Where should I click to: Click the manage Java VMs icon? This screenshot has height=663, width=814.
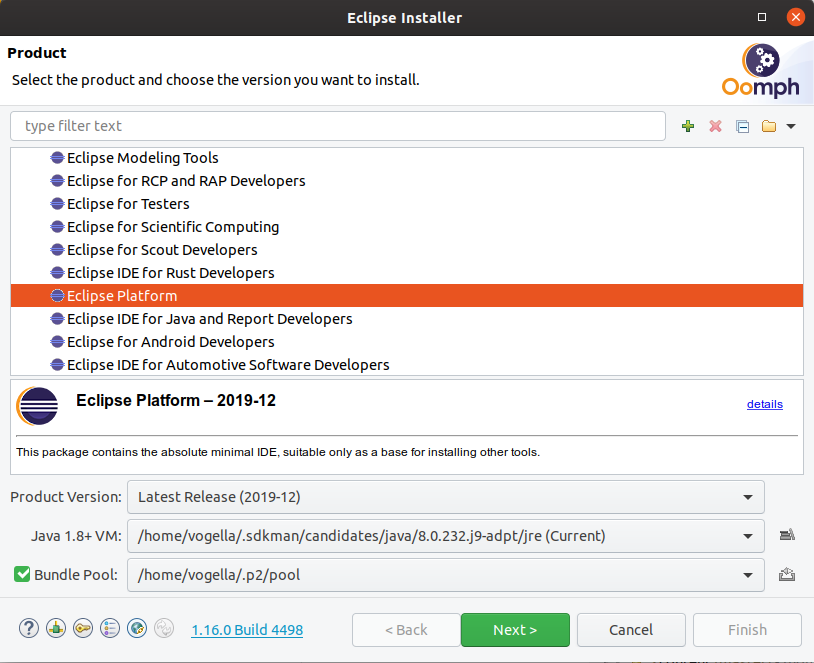(x=787, y=535)
